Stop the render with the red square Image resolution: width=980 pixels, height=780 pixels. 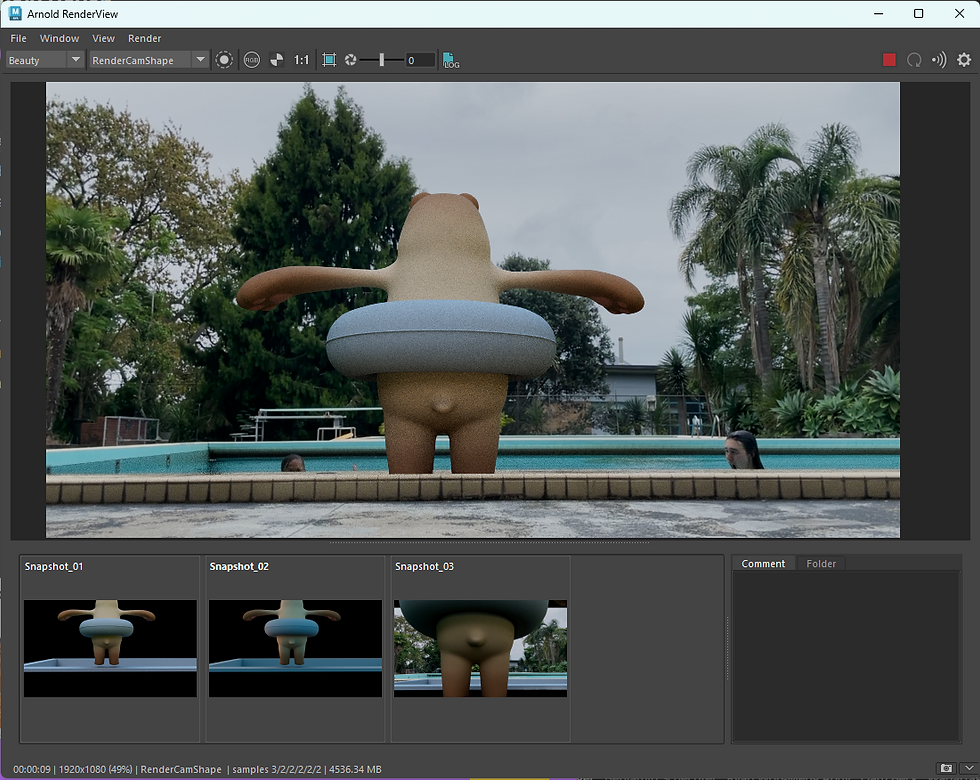coord(889,60)
